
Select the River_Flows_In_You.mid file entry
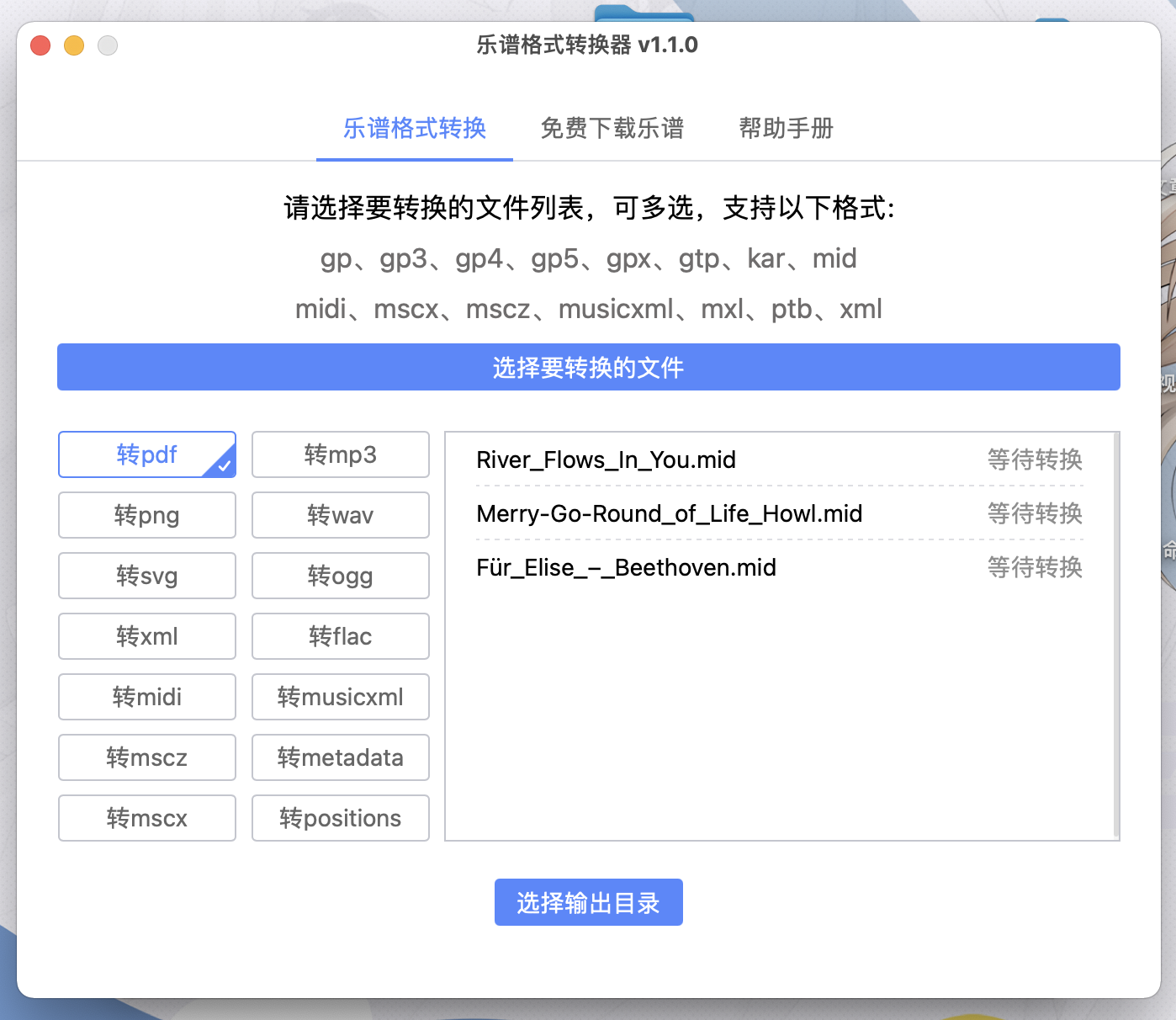click(x=606, y=460)
